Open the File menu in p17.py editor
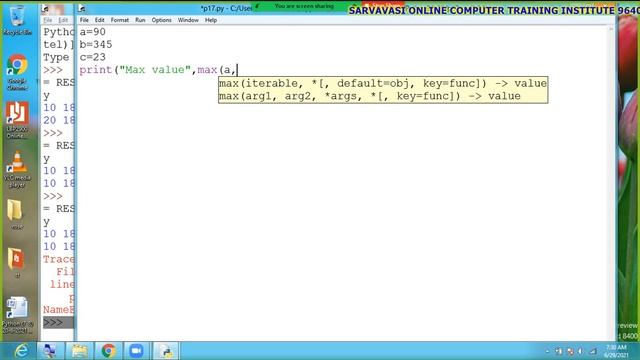 point(84,20)
